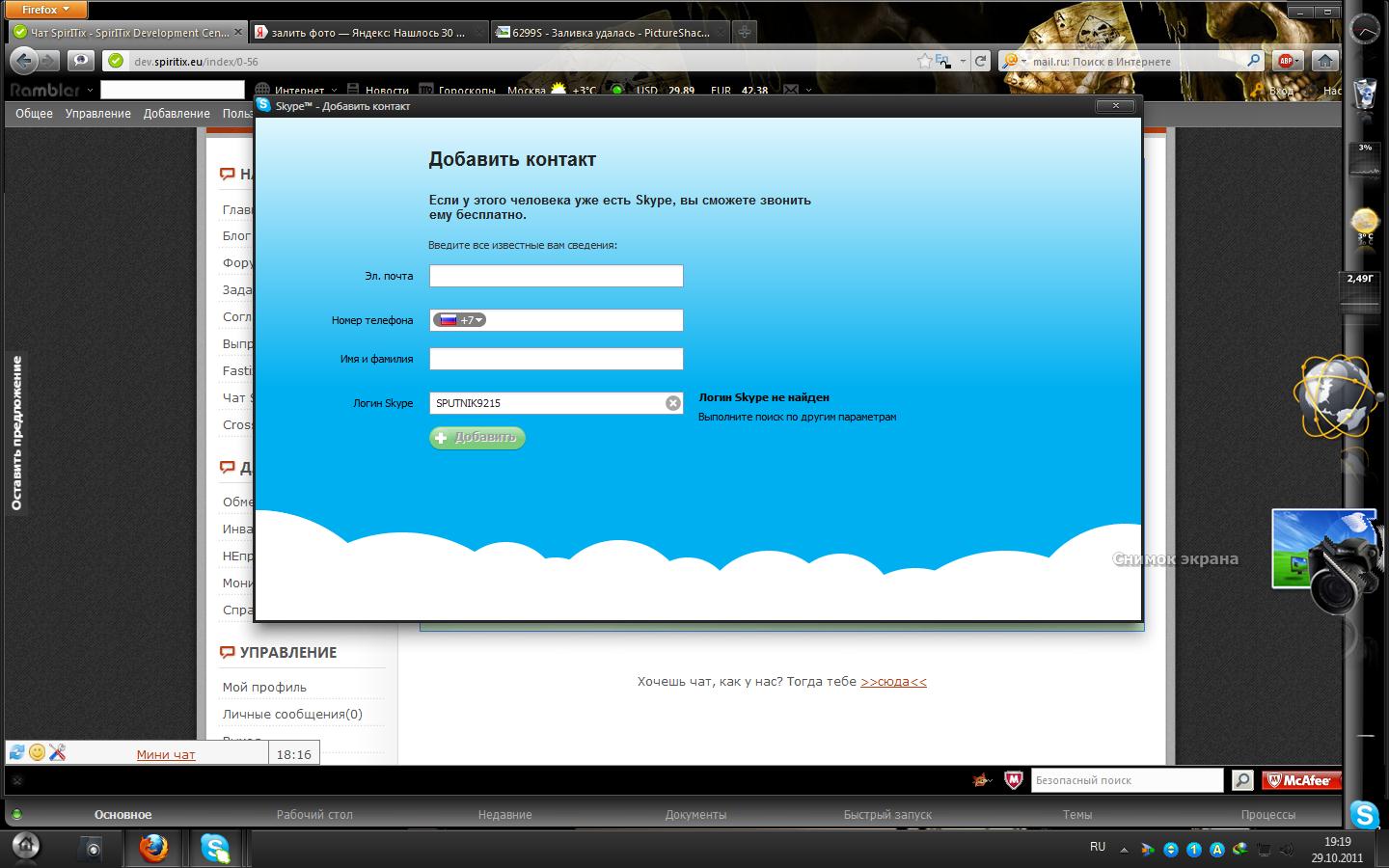The height and width of the screenshot is (868, 1389).
Task: Open Гороскопы in Rambler toolbar
Action: pos(457,91)
